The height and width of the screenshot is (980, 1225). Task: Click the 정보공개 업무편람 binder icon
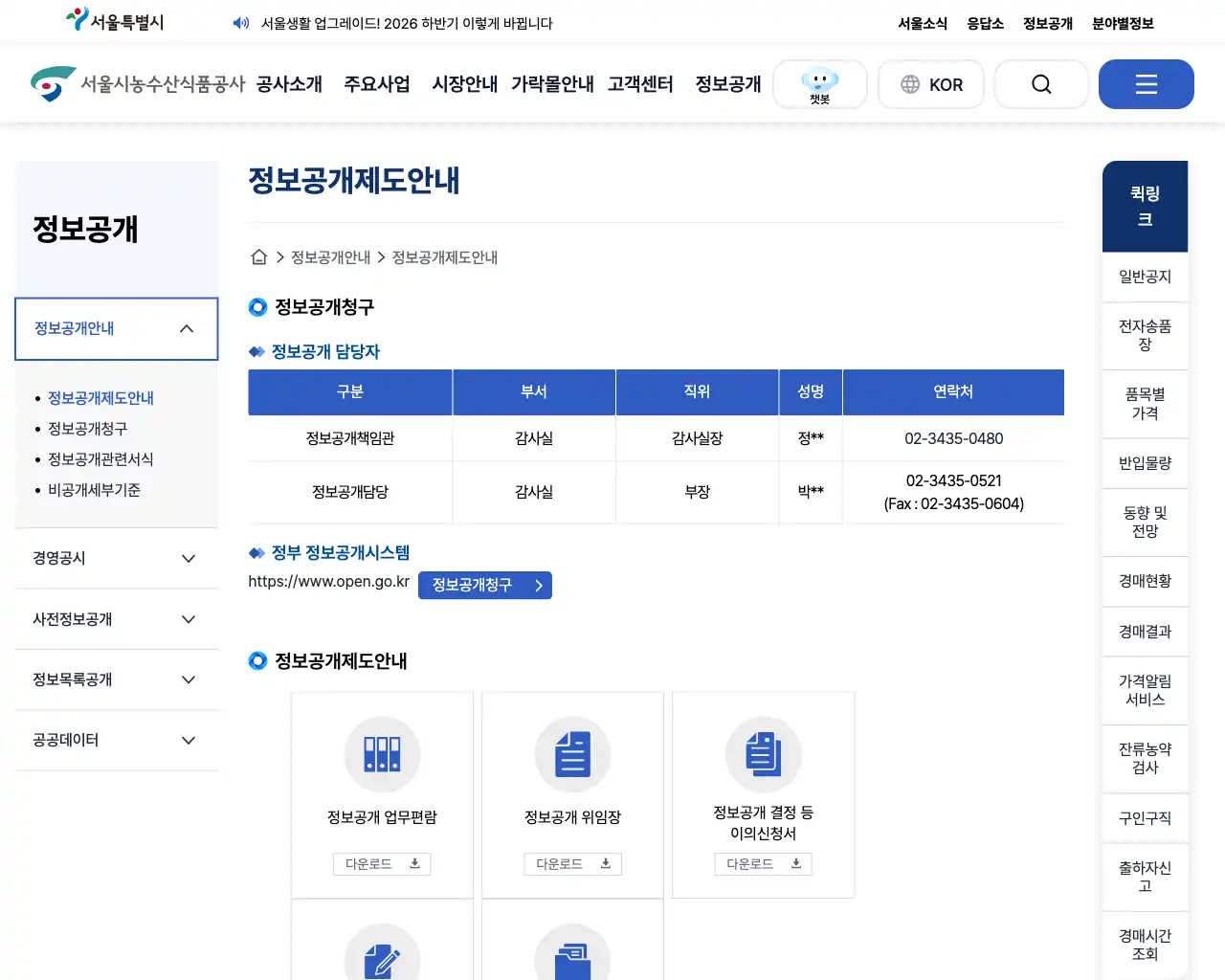tap(382, 754)
